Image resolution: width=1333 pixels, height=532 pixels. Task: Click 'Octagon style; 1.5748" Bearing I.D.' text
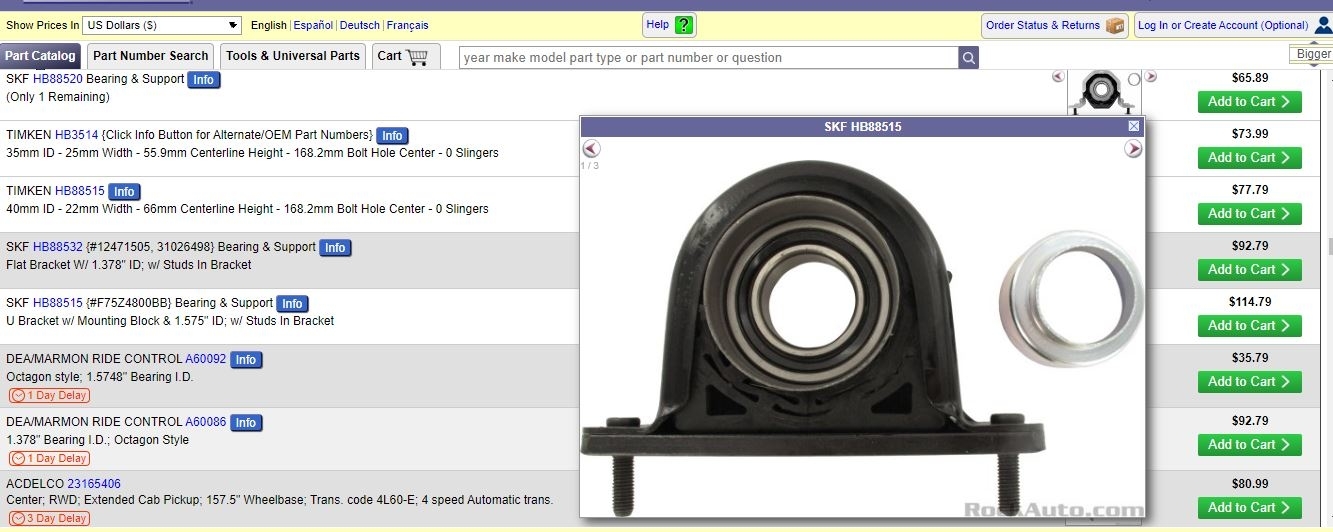(100, 377)
